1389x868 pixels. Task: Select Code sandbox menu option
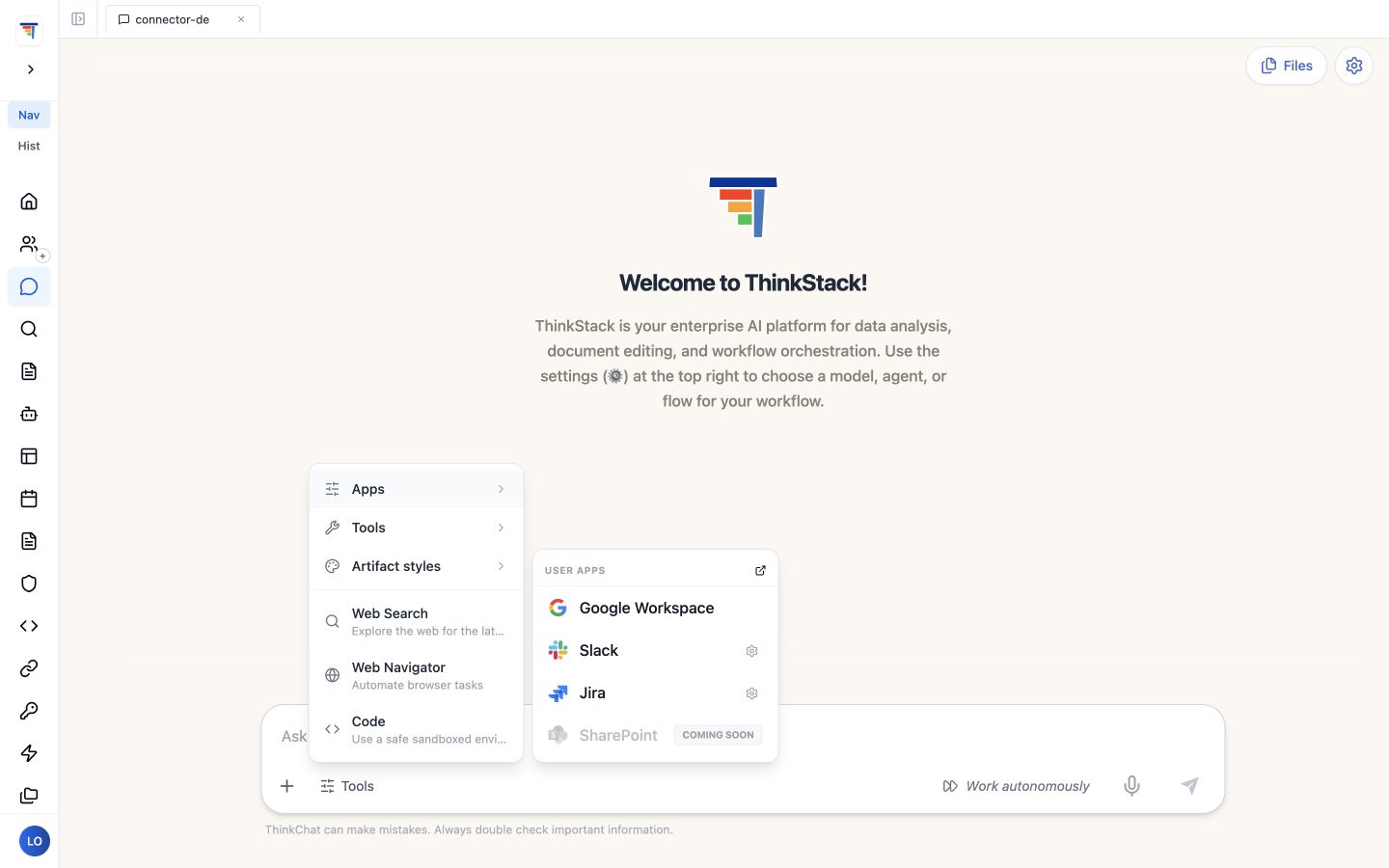point(416,729)
